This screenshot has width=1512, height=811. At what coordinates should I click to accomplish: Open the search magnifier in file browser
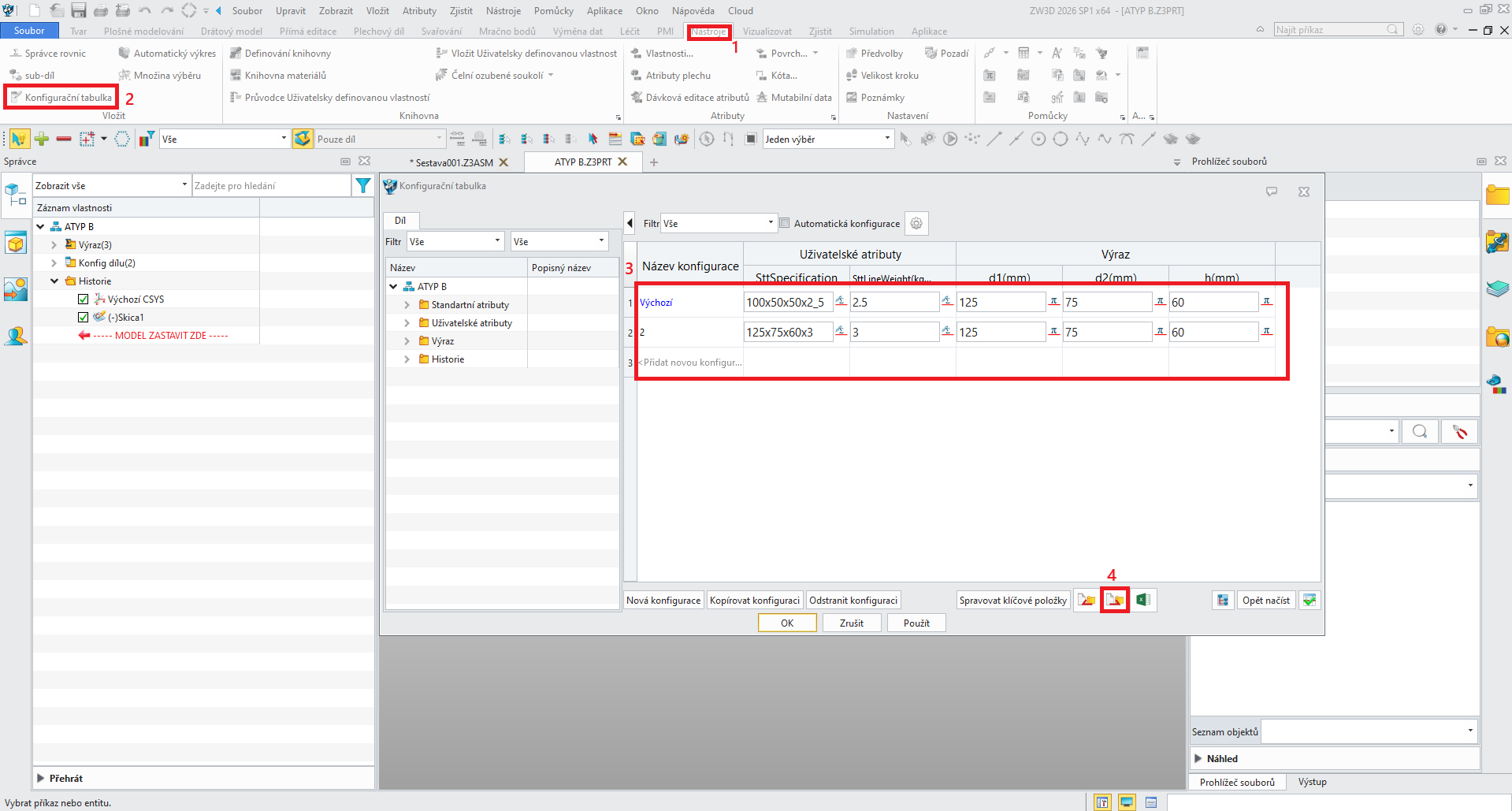point(1420,432)
